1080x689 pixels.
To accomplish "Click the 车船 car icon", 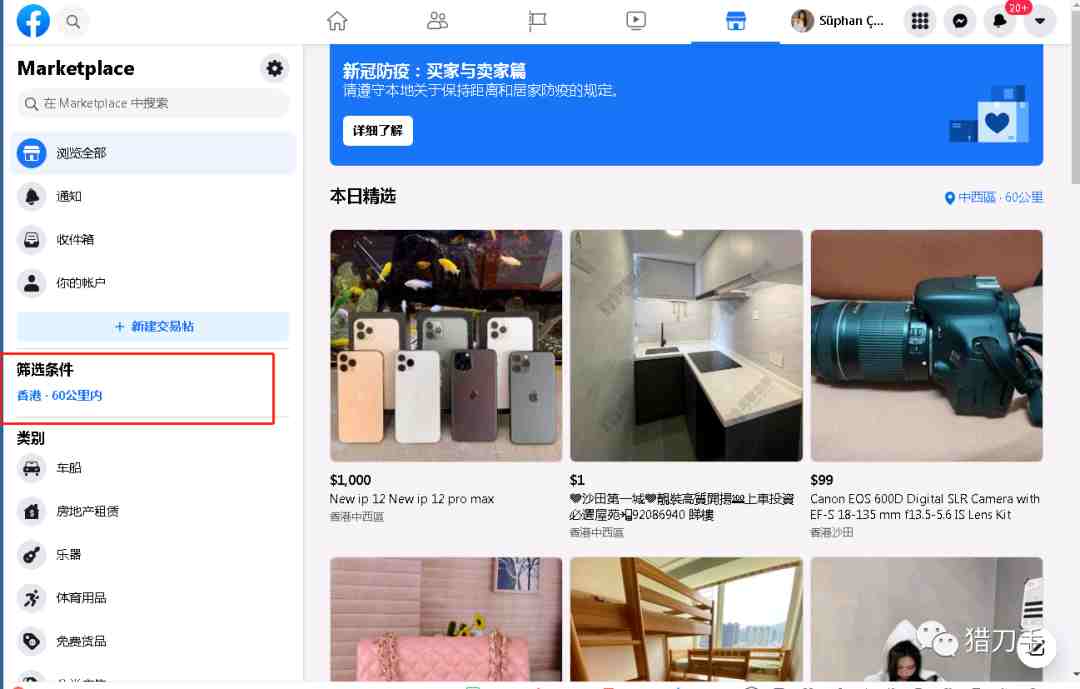I will [32, 468].
